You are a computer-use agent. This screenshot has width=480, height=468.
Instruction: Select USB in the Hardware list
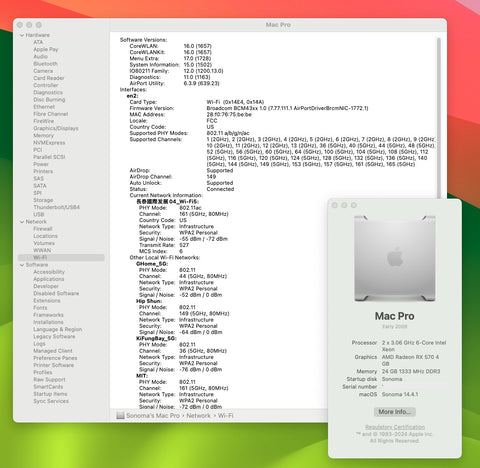[39, 214]
